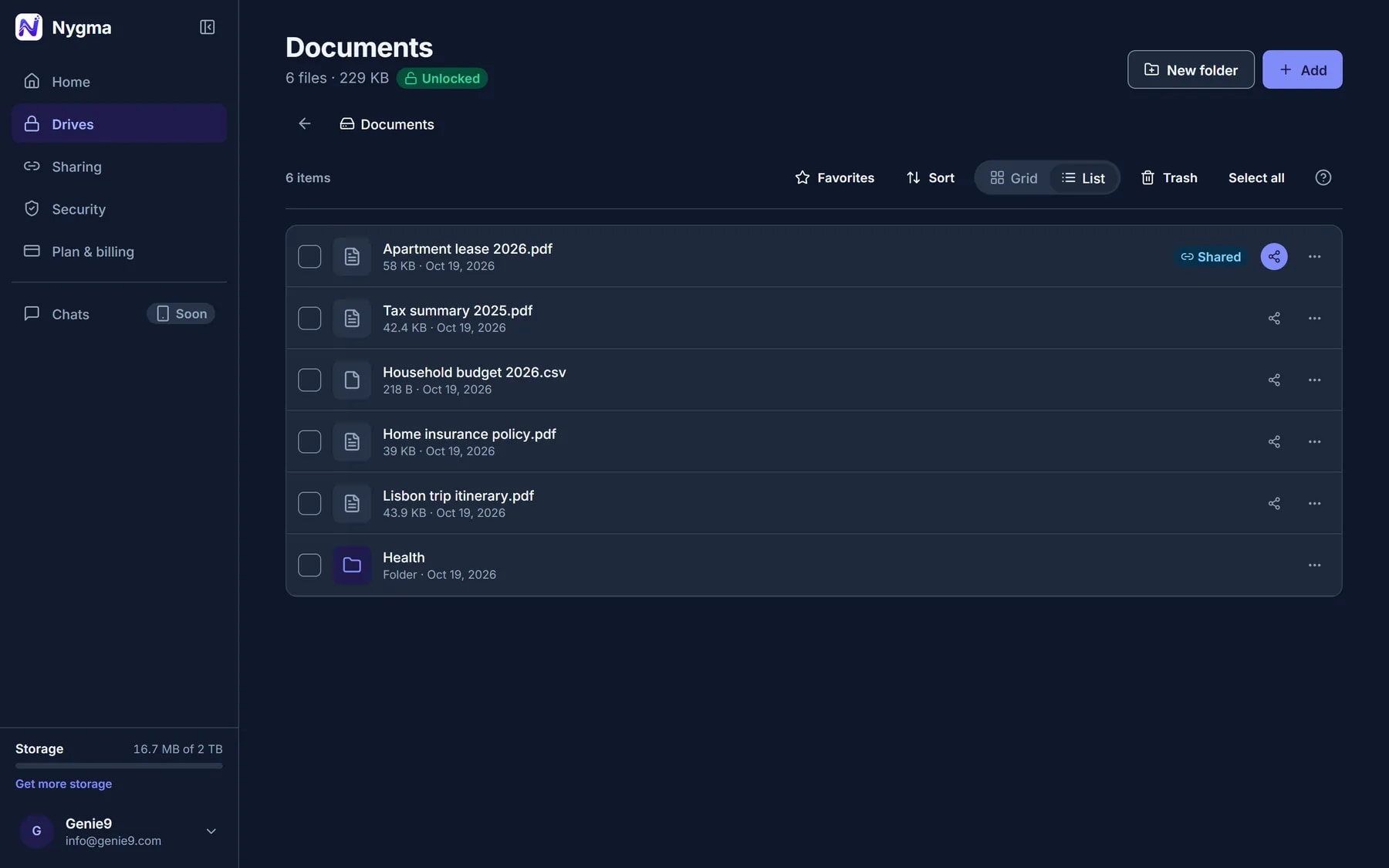Click the G avatar for Genie9

(36, 831)
